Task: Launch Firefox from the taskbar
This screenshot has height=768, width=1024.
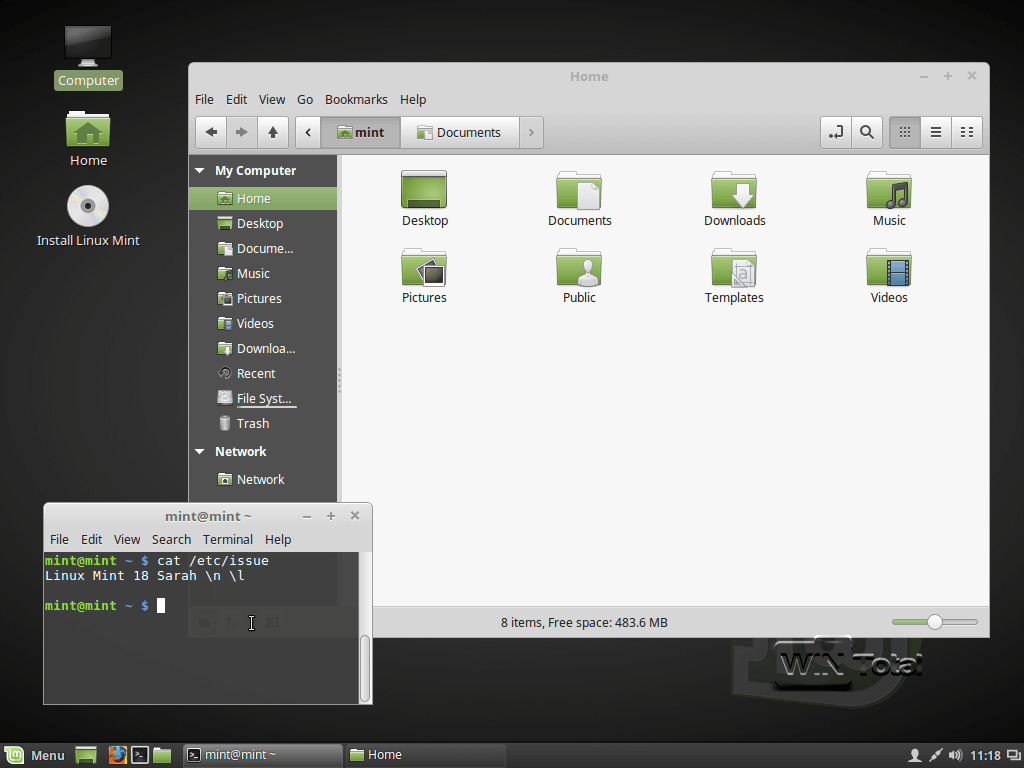Action: pos(118,755)
